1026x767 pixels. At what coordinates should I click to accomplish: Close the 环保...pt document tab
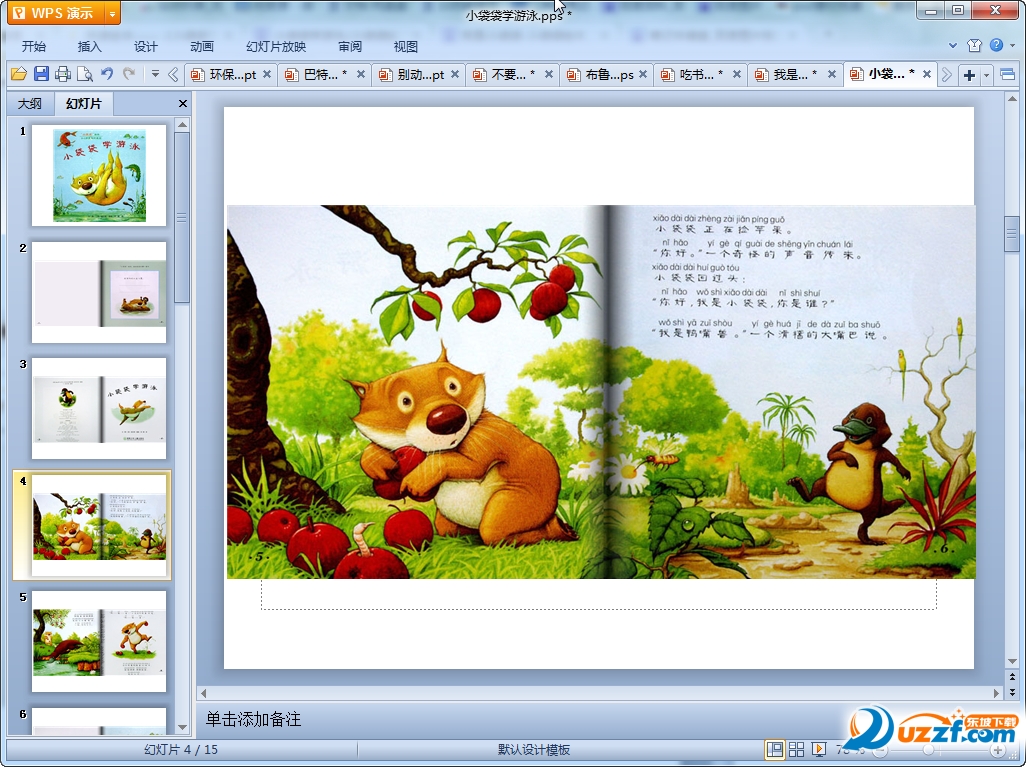(x=267, y=75)
